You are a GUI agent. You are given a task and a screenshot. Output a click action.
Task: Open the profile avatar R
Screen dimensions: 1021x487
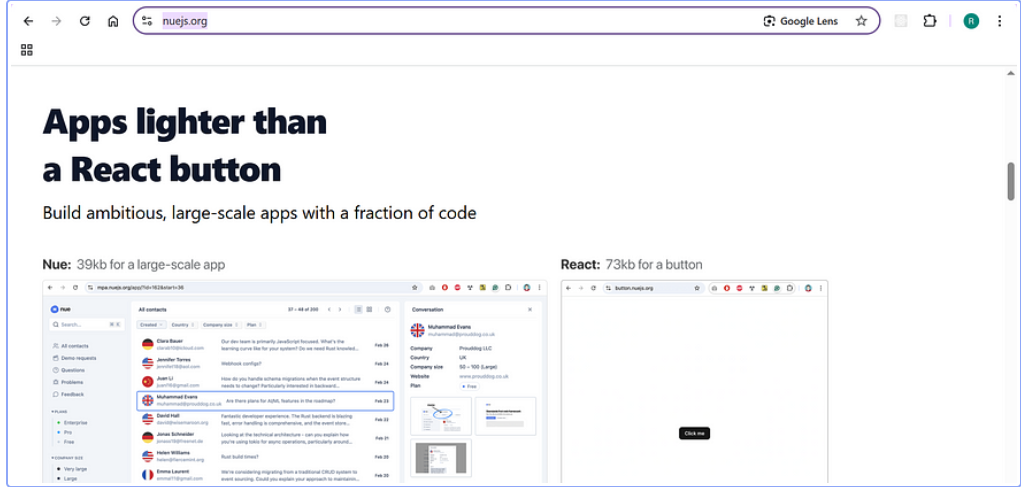pos(971,21)
